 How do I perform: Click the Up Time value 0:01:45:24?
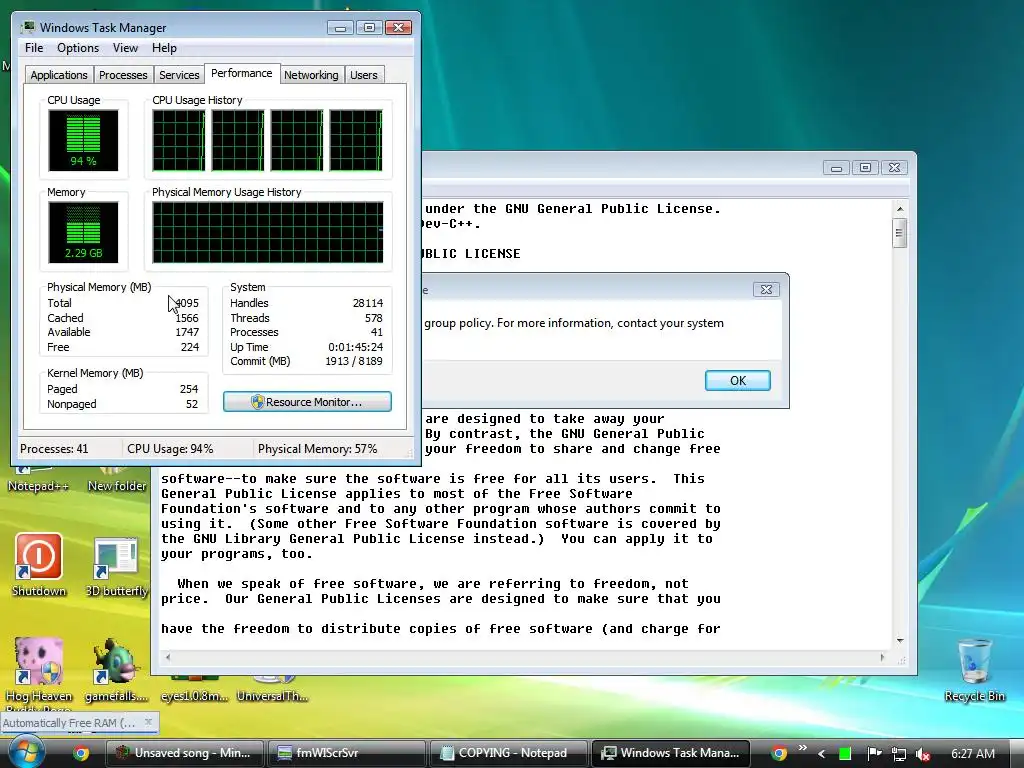[x=355, y=347]
